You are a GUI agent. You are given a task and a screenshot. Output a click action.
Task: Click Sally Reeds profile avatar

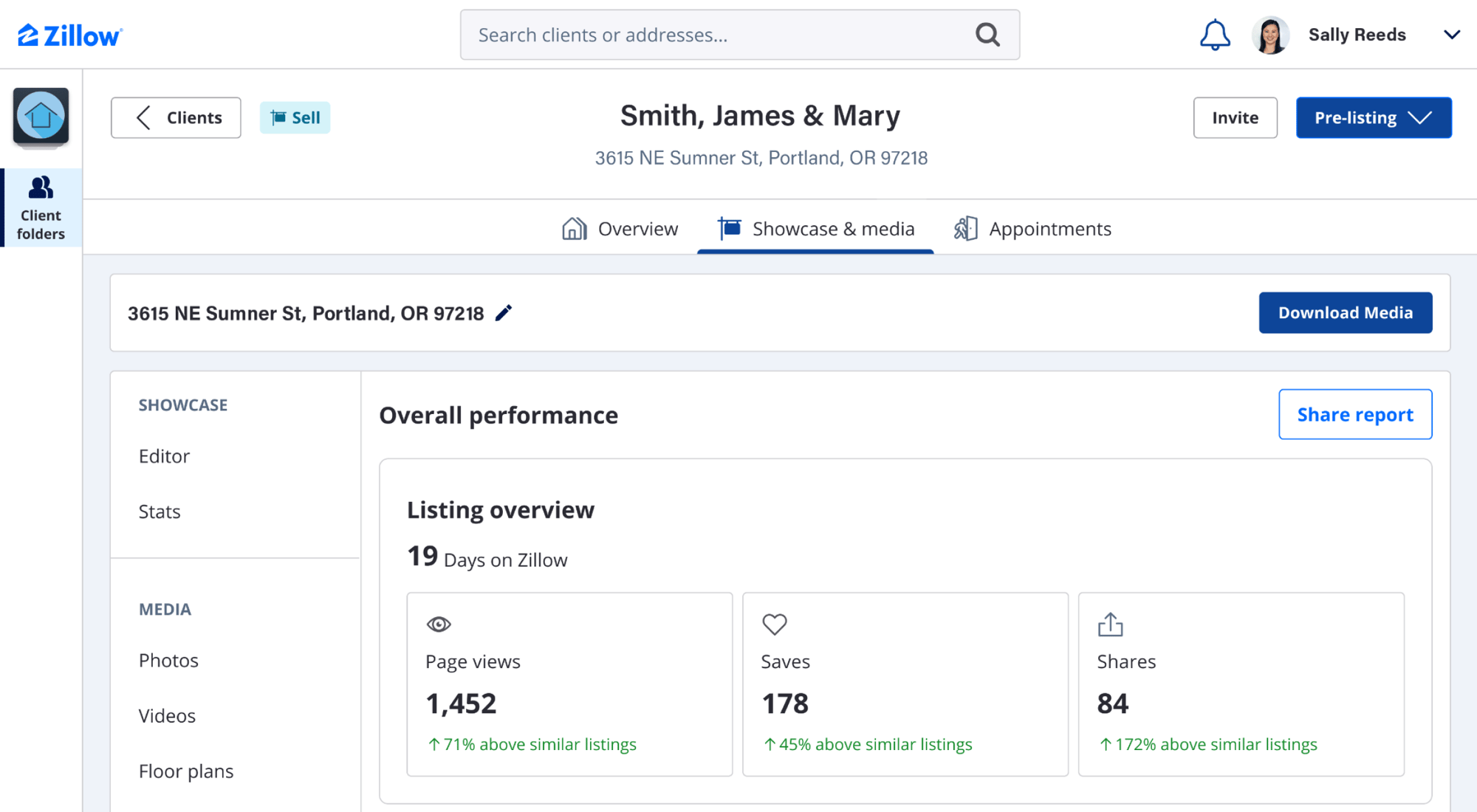[x=1270, y=35]
